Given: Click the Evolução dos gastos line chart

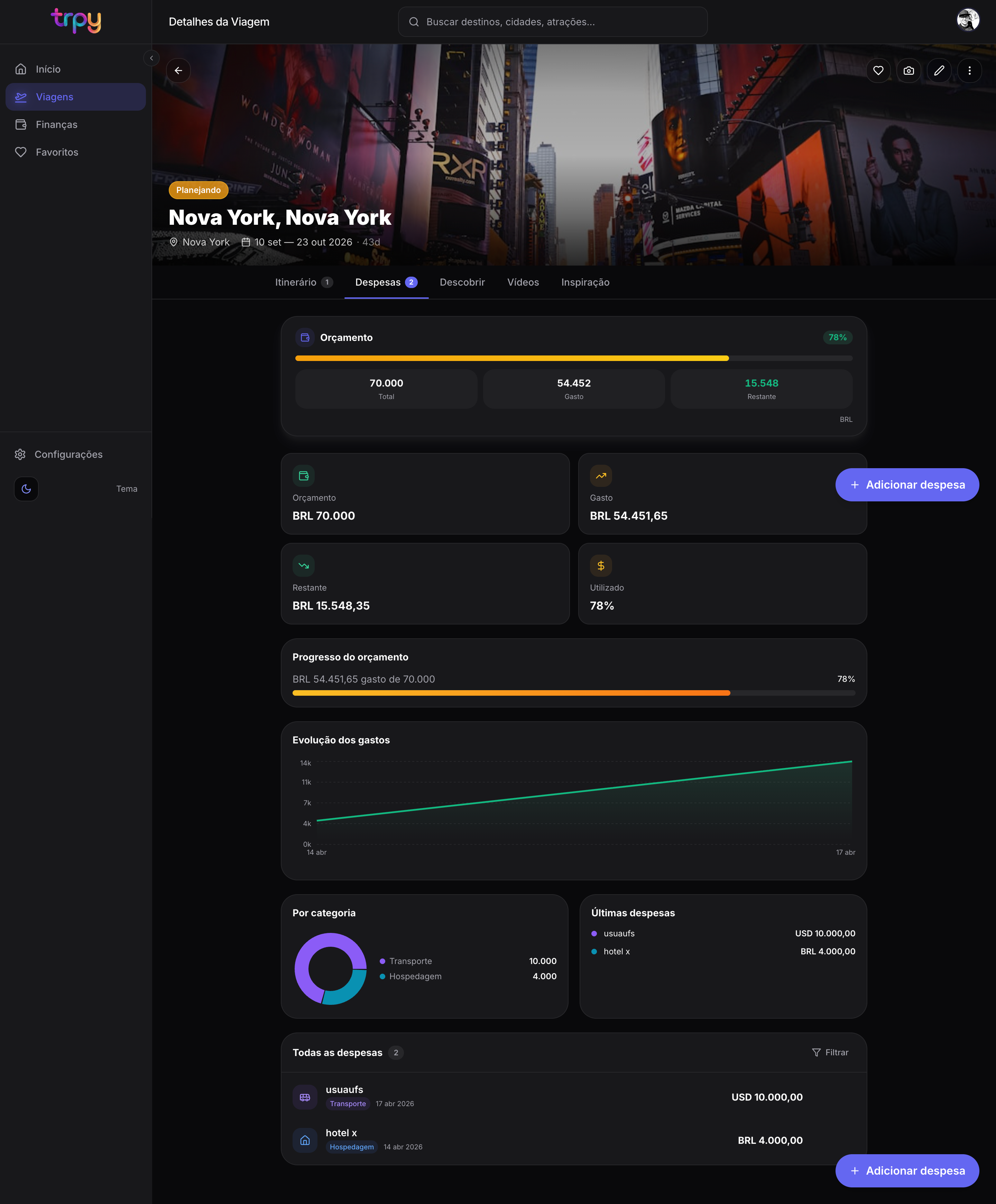Looking at the screenshot, I should point(584,803).
